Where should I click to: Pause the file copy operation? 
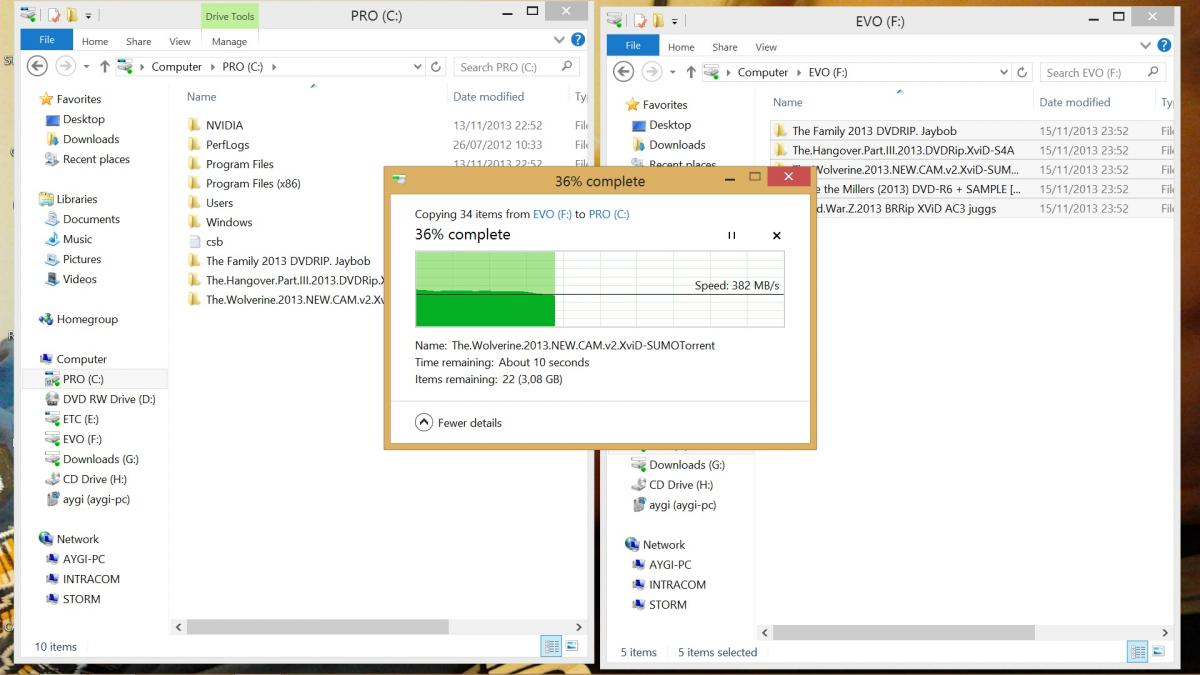(732, 236)
